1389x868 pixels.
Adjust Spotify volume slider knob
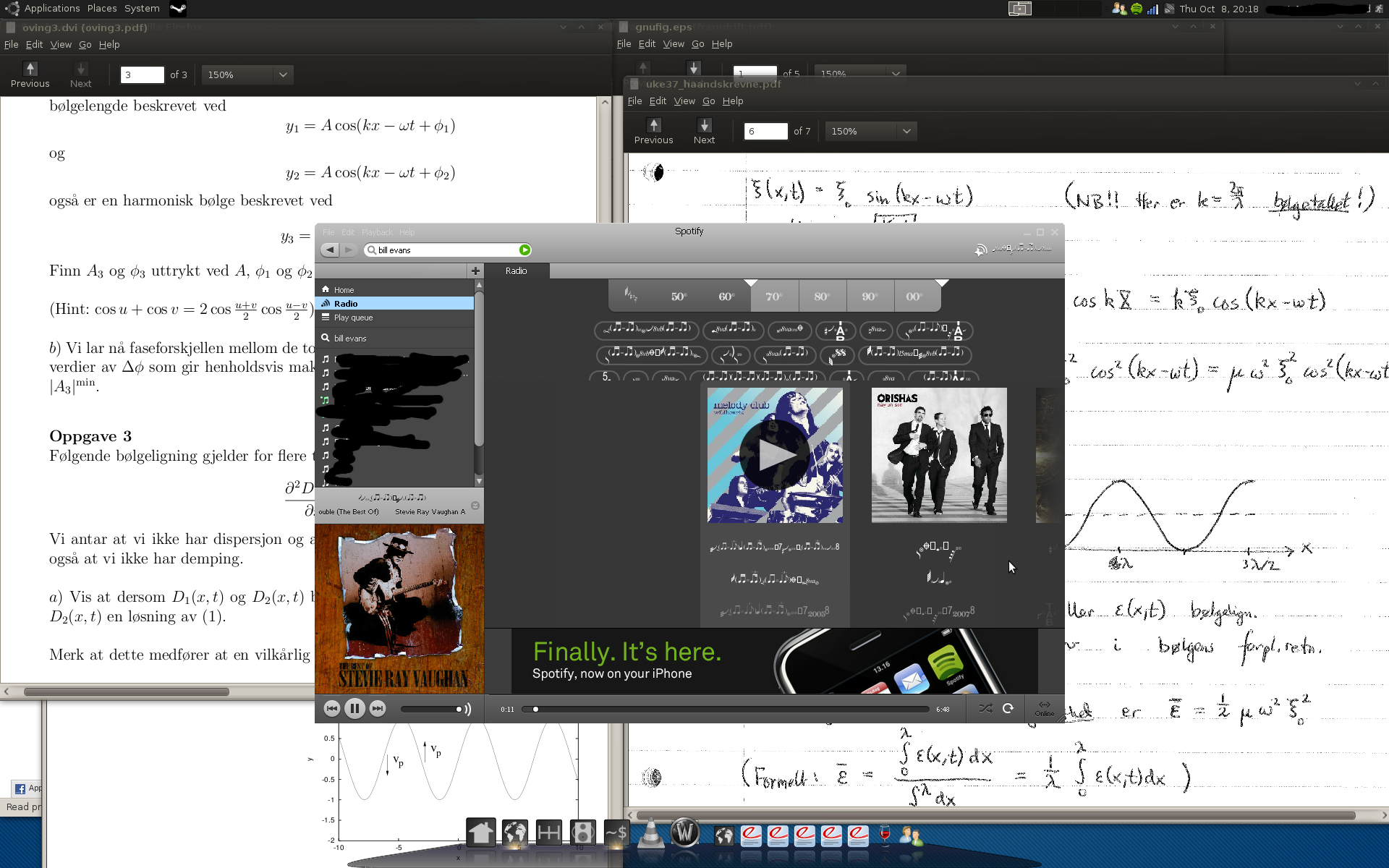click(x=459, y=709)
